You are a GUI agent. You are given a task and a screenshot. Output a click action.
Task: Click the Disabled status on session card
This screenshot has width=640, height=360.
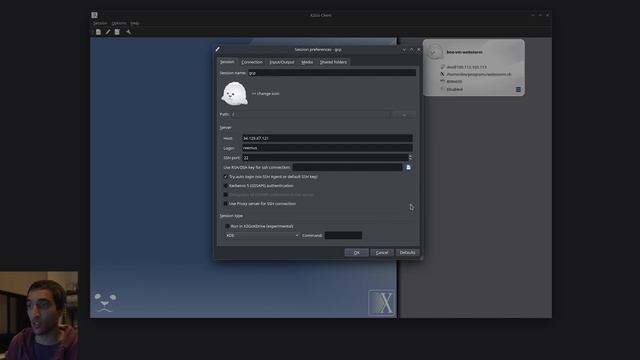pyautogui.click(x=454, y=89)
